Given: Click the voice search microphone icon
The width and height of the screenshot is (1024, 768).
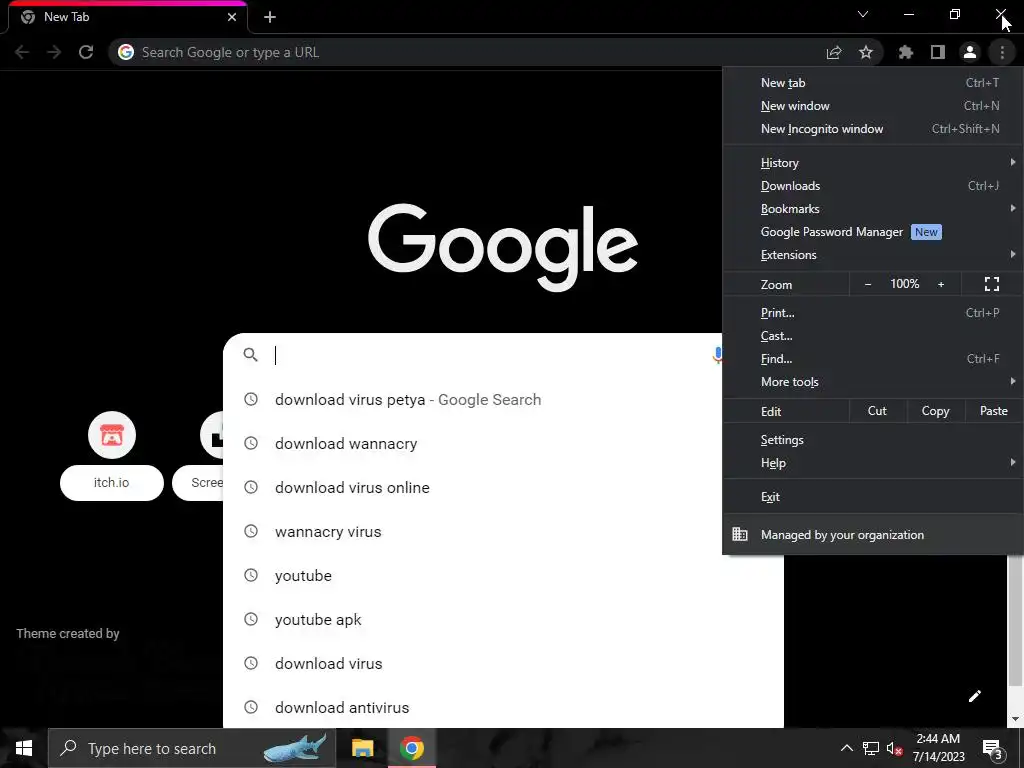Looking at the screenshot, I should coord(717,355).
